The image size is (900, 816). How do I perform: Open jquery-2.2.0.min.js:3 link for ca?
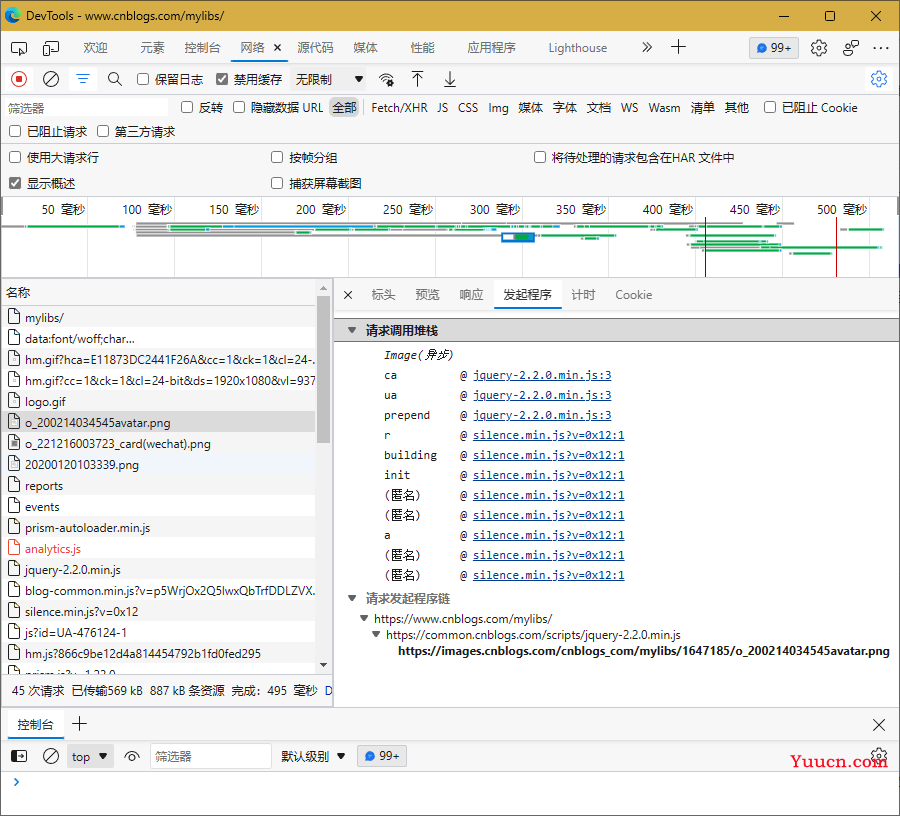[542, 375]
